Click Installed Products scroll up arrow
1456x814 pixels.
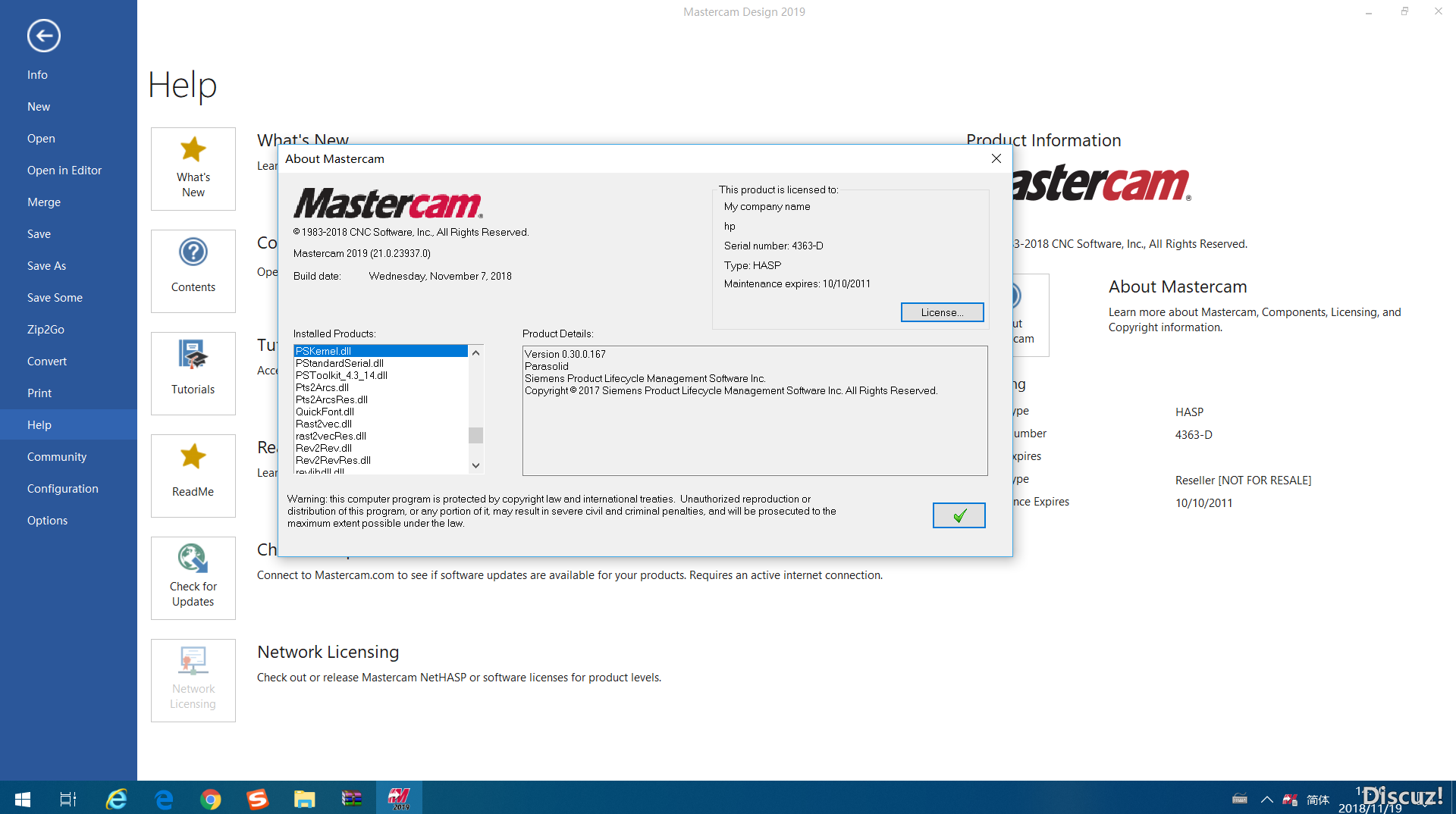pyautogui.click(x=475, y=352)
